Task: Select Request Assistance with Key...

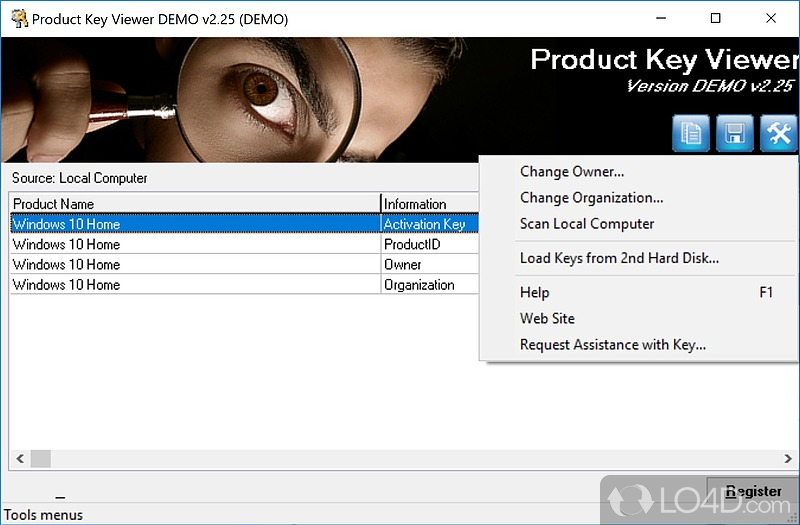Action: tap(612, 345)
